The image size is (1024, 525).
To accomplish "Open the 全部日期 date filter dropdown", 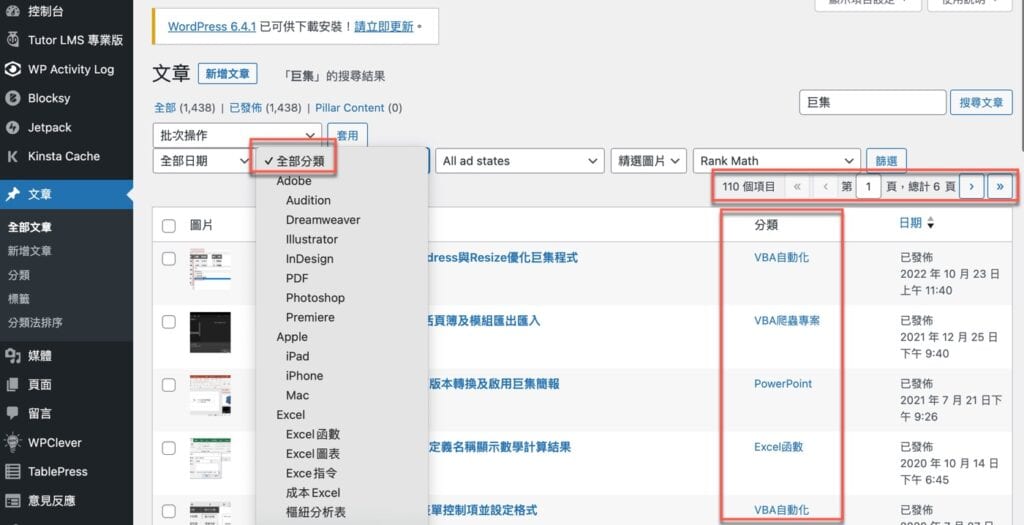I will 203,161.
